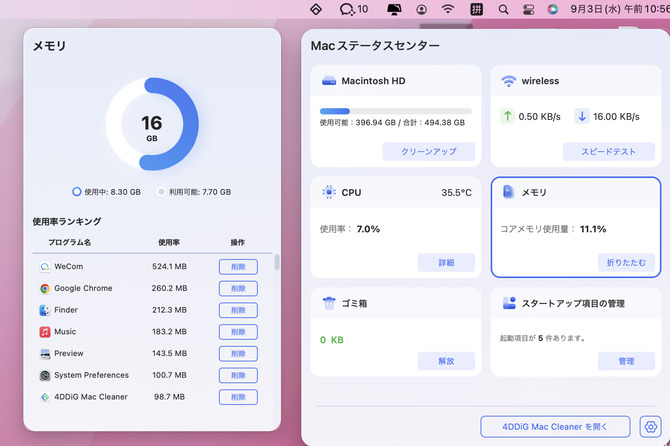Delete 4DDiG Mac Cleaner process with 削除
Image resolution: width=670 pixels, height=446 pixels.
tap(238, 397)
